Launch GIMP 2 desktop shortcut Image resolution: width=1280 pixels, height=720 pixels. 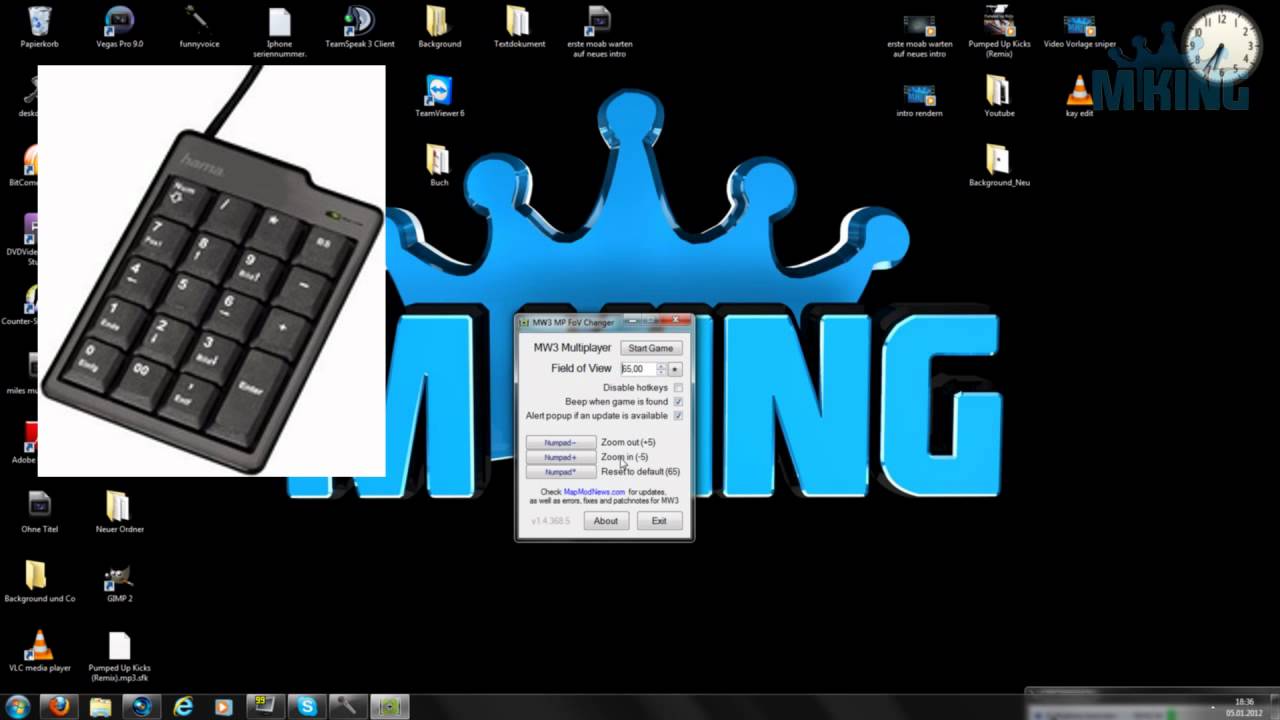(x=119, y=584)
